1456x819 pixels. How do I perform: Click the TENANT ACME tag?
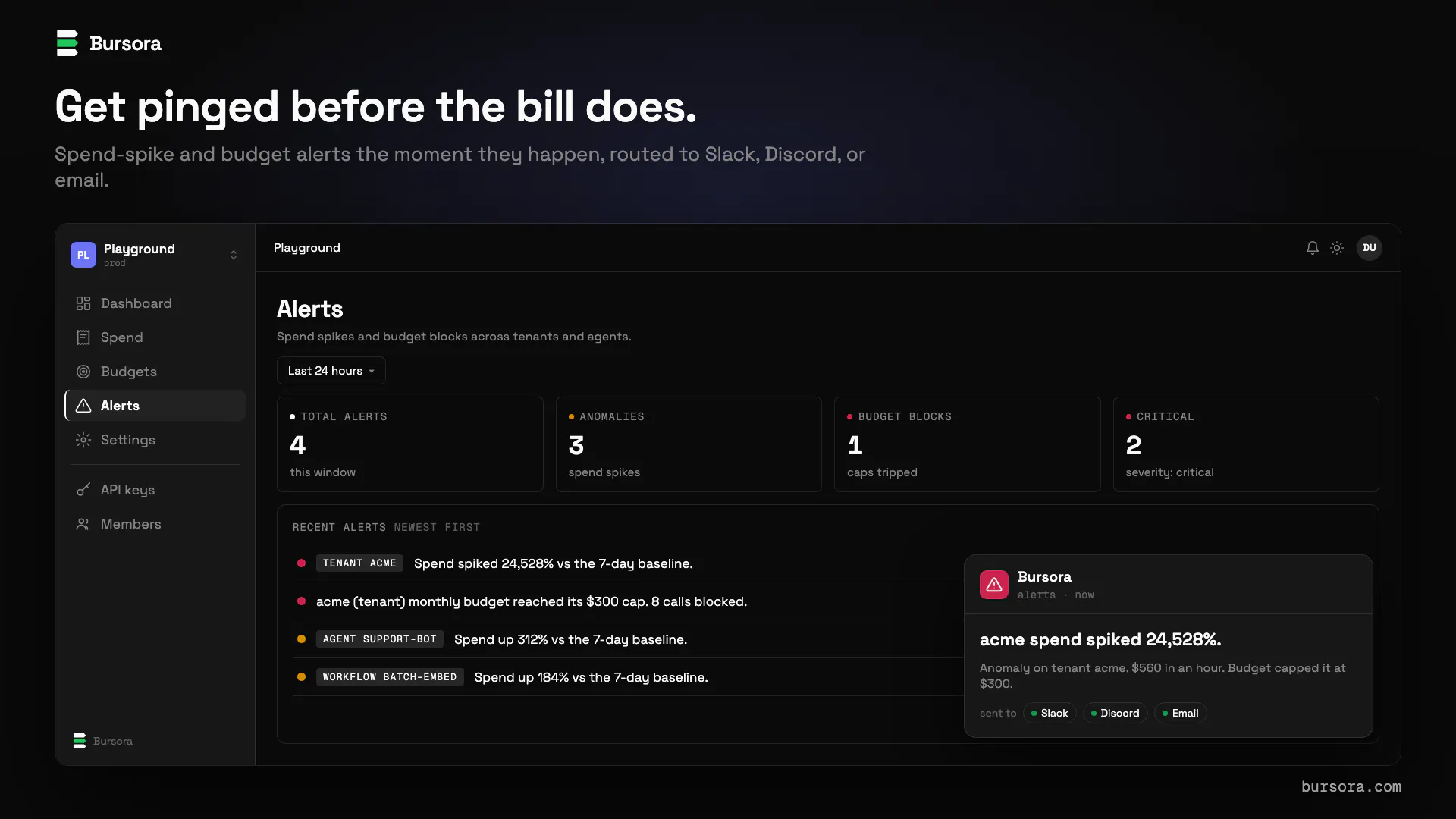click(x=359, y=563)
